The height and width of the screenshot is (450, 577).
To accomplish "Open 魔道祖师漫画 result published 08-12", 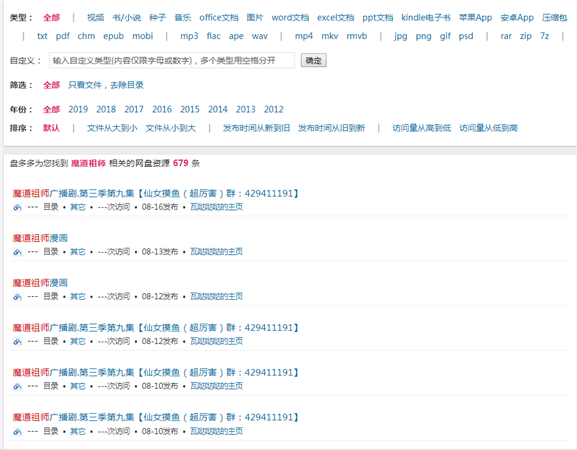I will pos(40,283).
